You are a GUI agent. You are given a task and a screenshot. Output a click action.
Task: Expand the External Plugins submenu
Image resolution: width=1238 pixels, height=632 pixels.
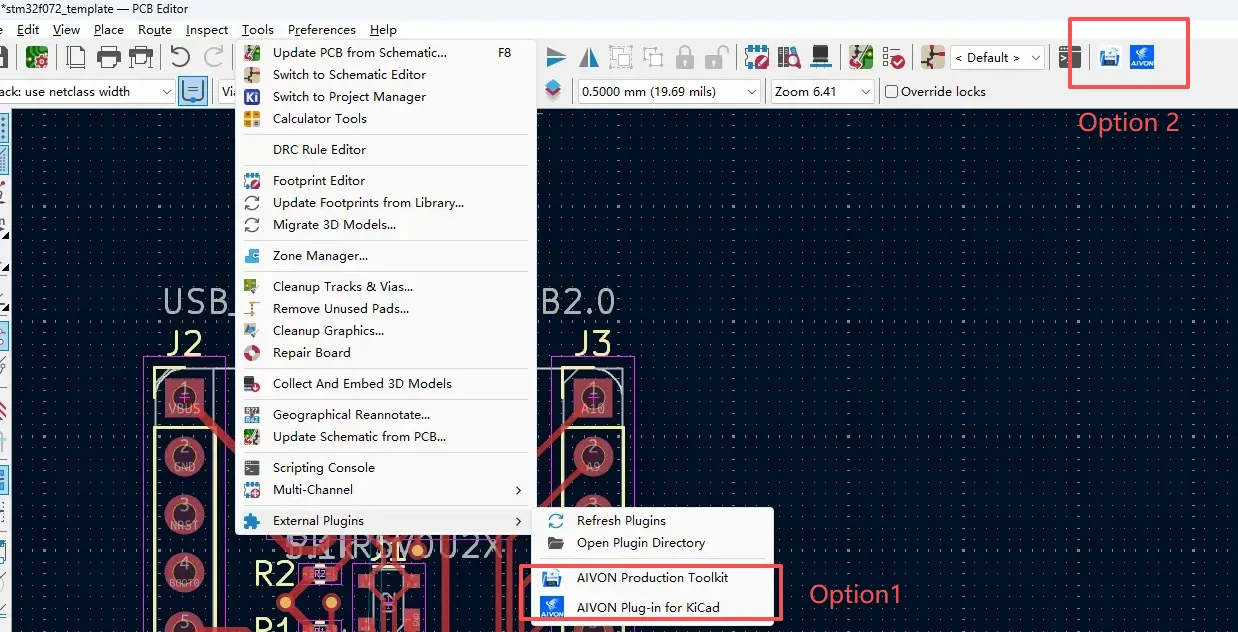(387, 521)
